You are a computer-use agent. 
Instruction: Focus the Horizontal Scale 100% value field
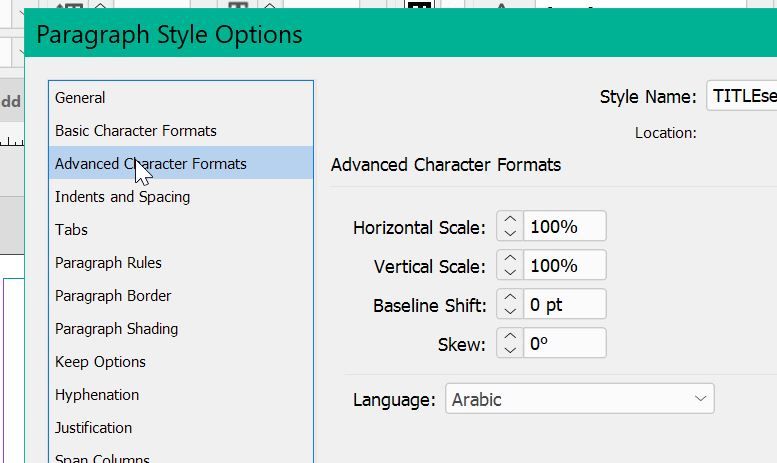564,227
